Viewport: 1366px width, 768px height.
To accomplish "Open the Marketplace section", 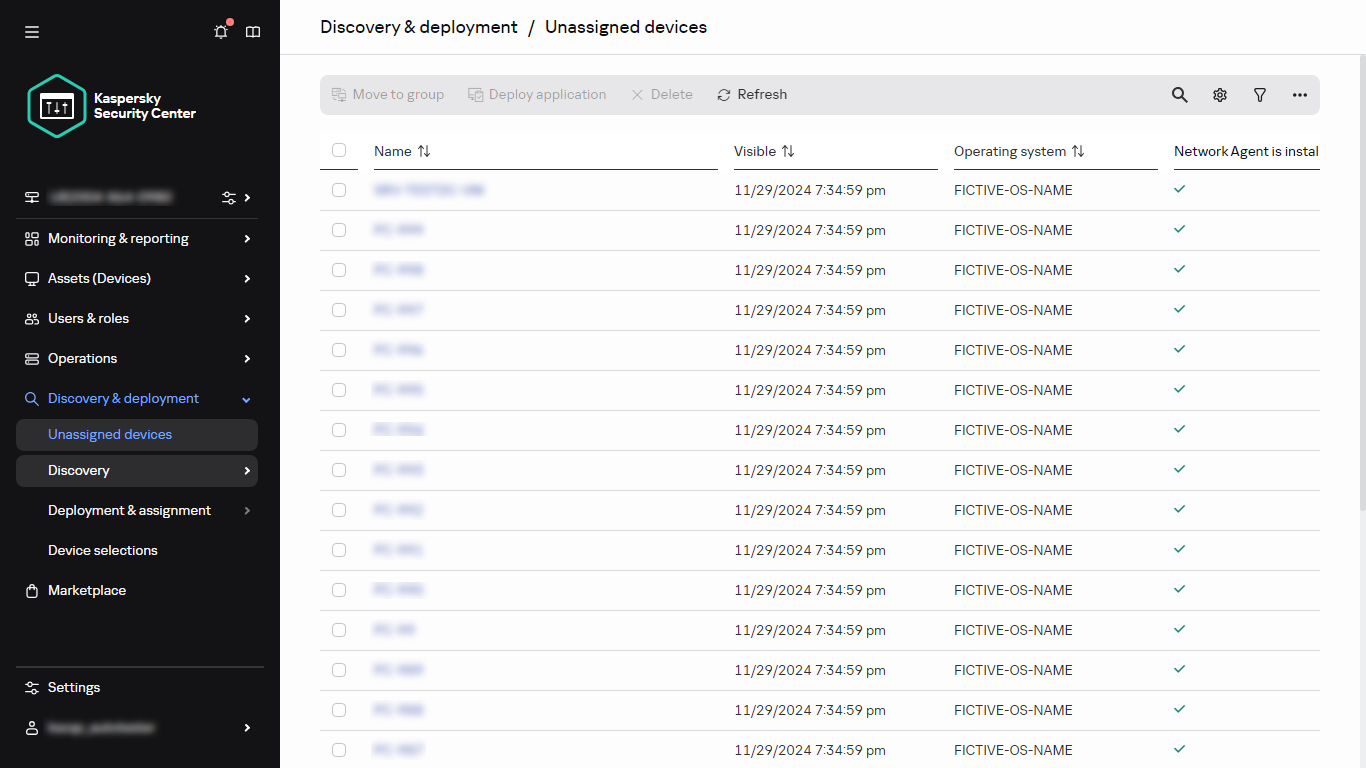I will coord(88,590).
